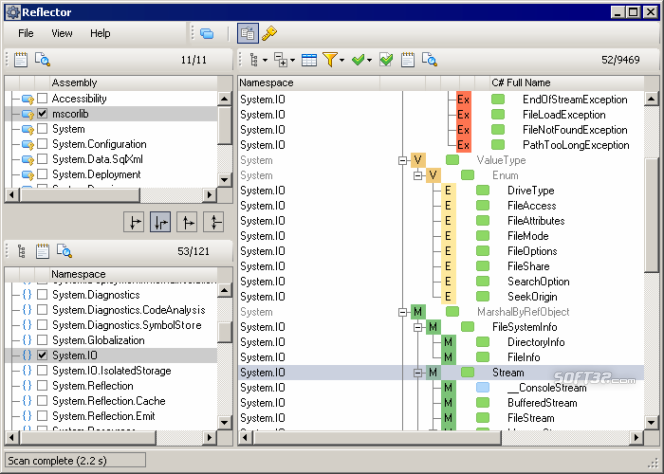Open the expand boxes dropdown arrow
The image size is (664, 474).
point(292,60)
